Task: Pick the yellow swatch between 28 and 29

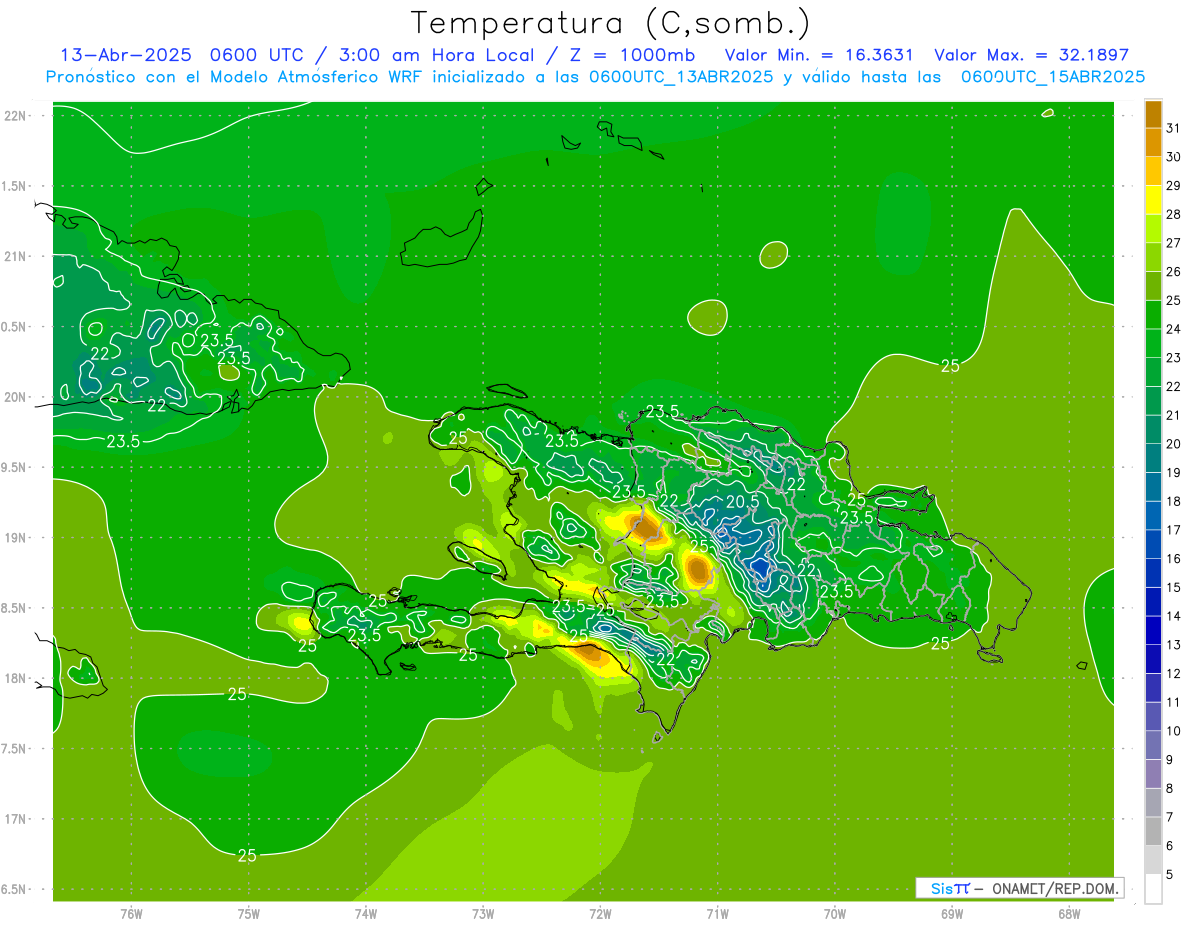Action: coord(1153,199)
